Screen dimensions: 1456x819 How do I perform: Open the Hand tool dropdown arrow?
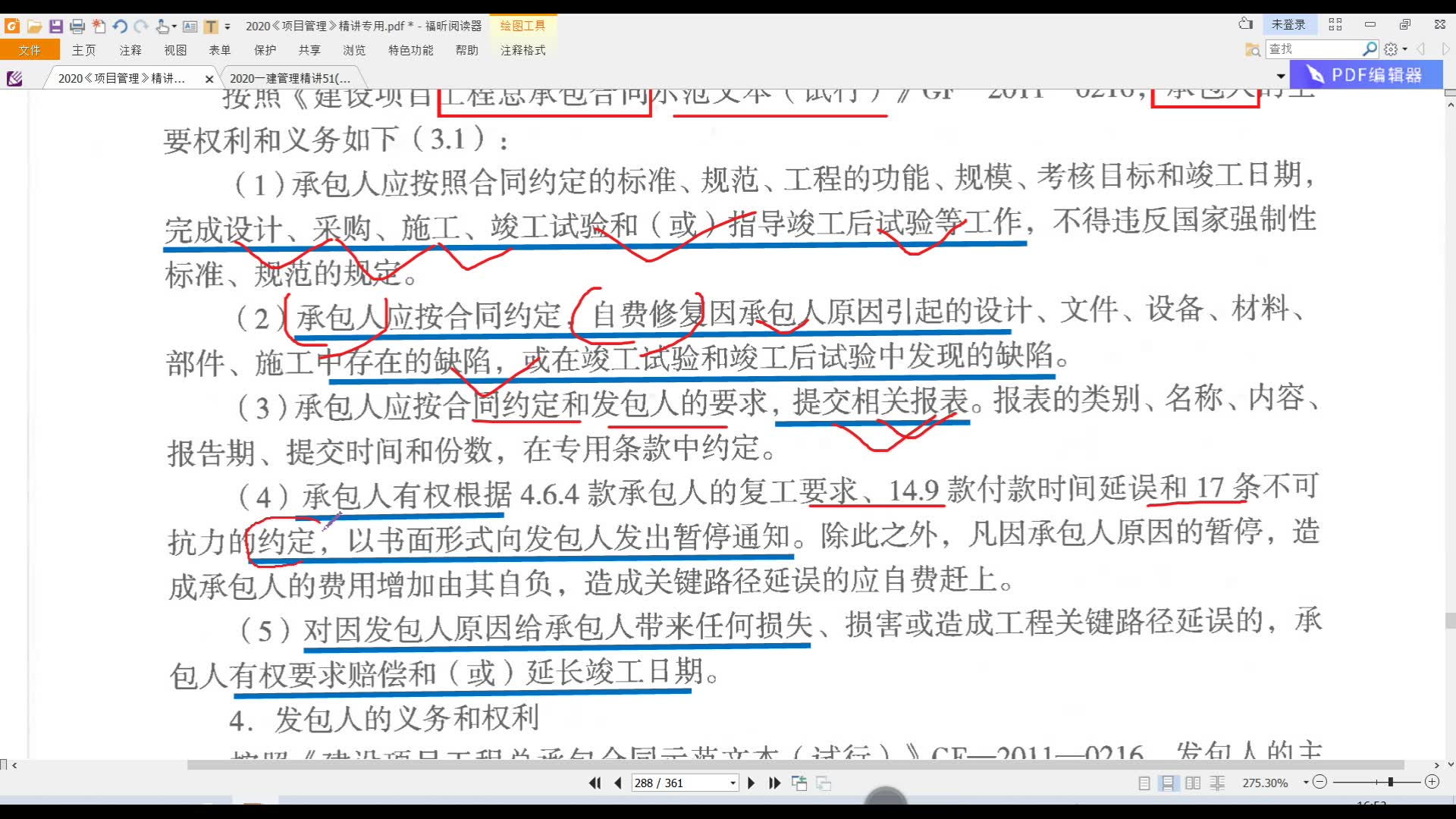[174, 25]
